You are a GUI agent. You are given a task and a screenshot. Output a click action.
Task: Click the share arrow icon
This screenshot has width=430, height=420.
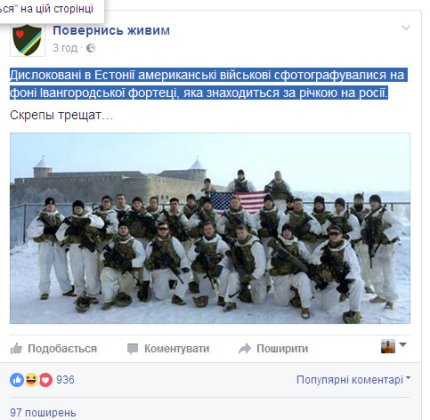(x=245, y=349)
